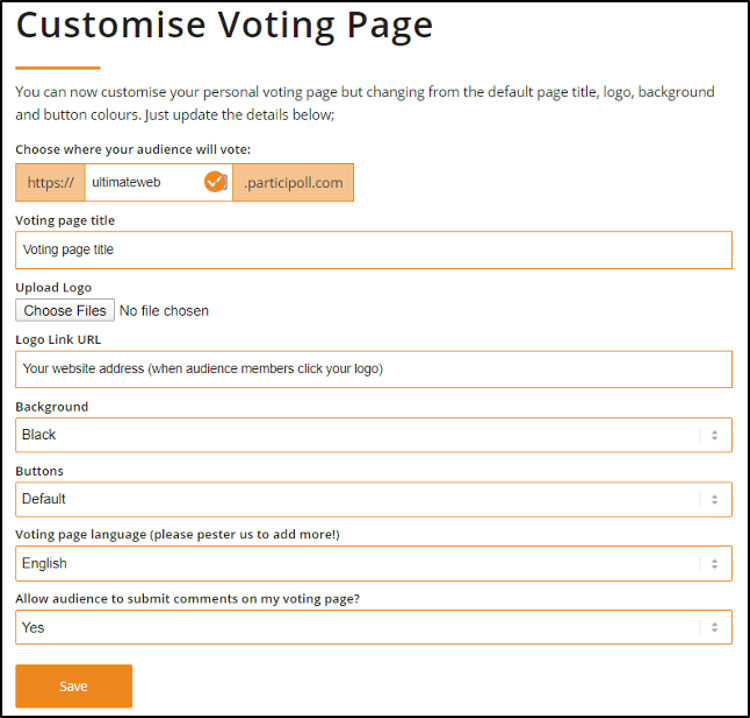Click the orange Save button
Screen dimensions: 750x718
tap(74, 686)
